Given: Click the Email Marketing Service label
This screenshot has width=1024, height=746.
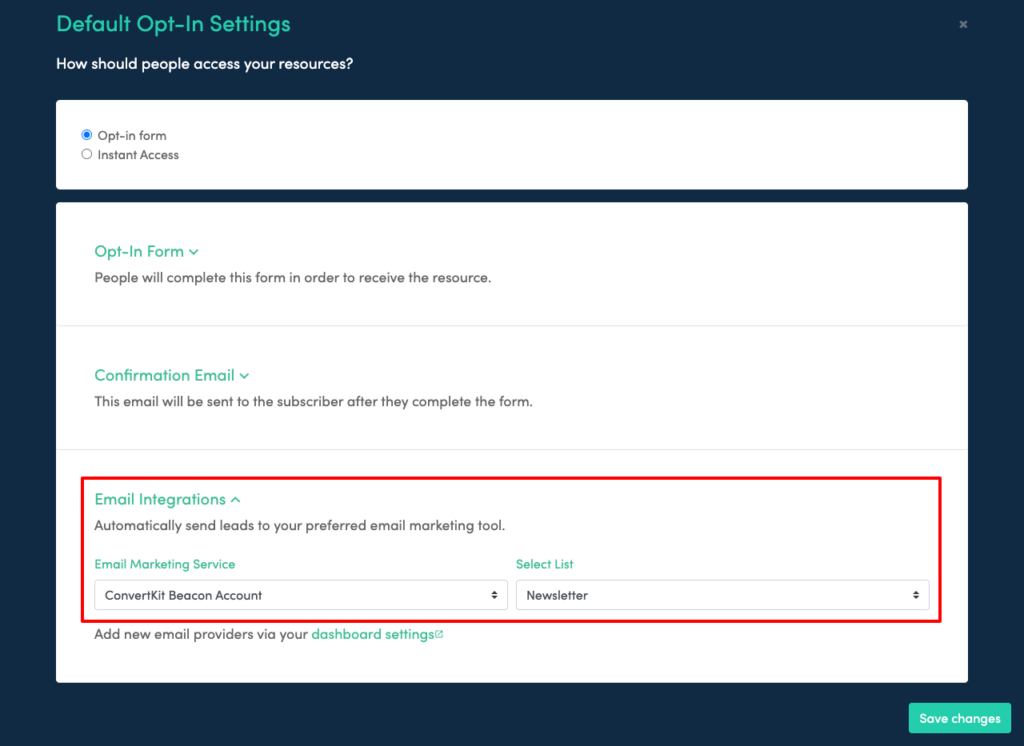Looking at the screenshot, I should pos(165,564).
